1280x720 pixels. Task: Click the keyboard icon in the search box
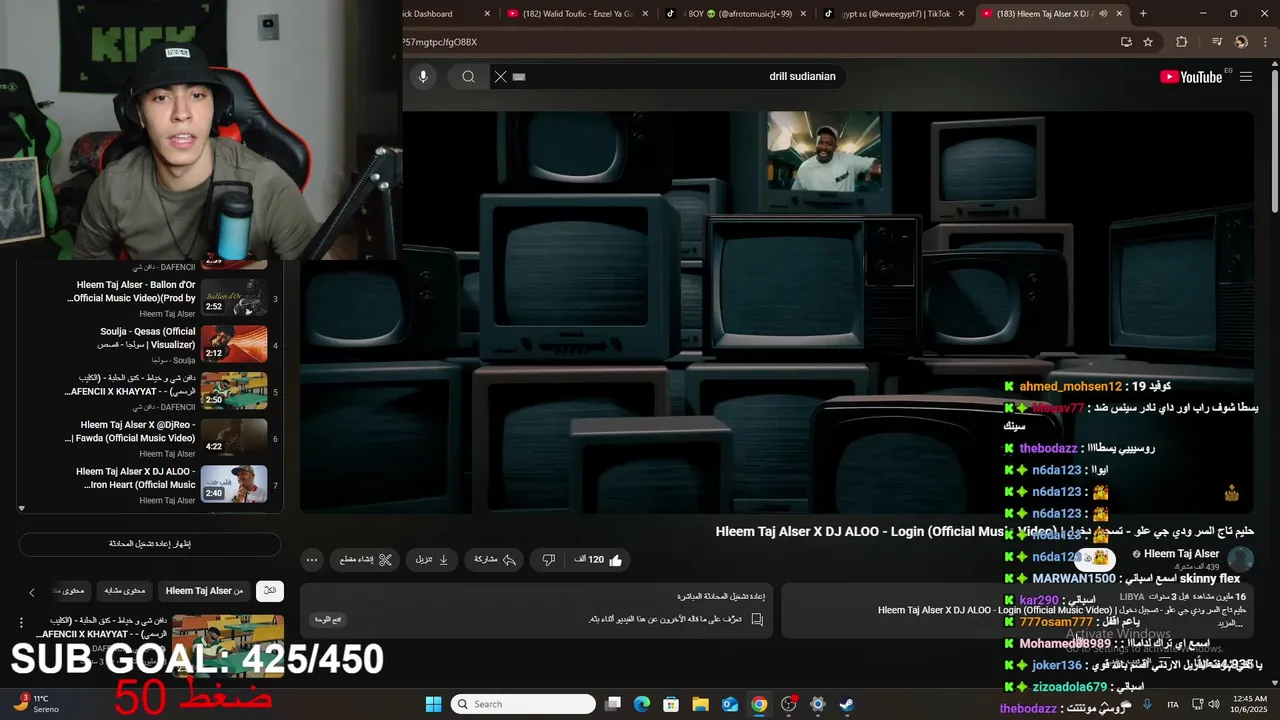click(x=519, y=77)
